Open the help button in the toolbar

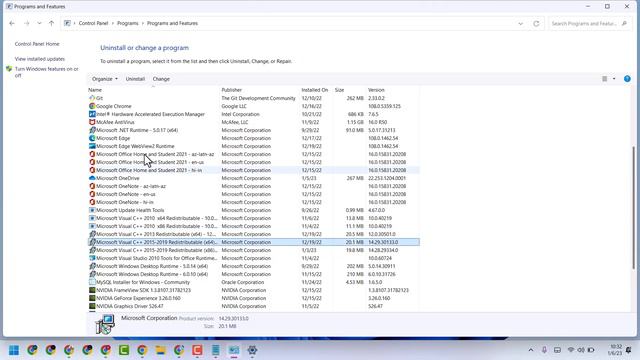pyautogui.click(x=627, y=79)
